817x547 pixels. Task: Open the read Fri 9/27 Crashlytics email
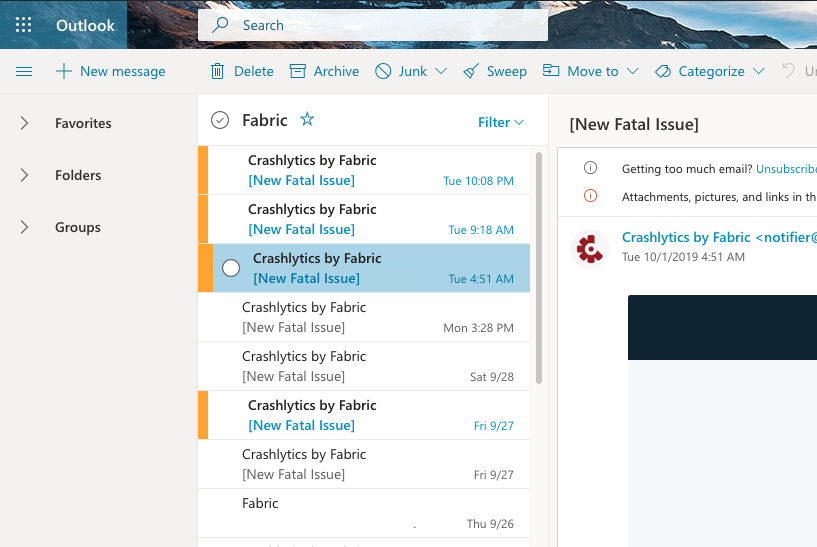(364, 464)
